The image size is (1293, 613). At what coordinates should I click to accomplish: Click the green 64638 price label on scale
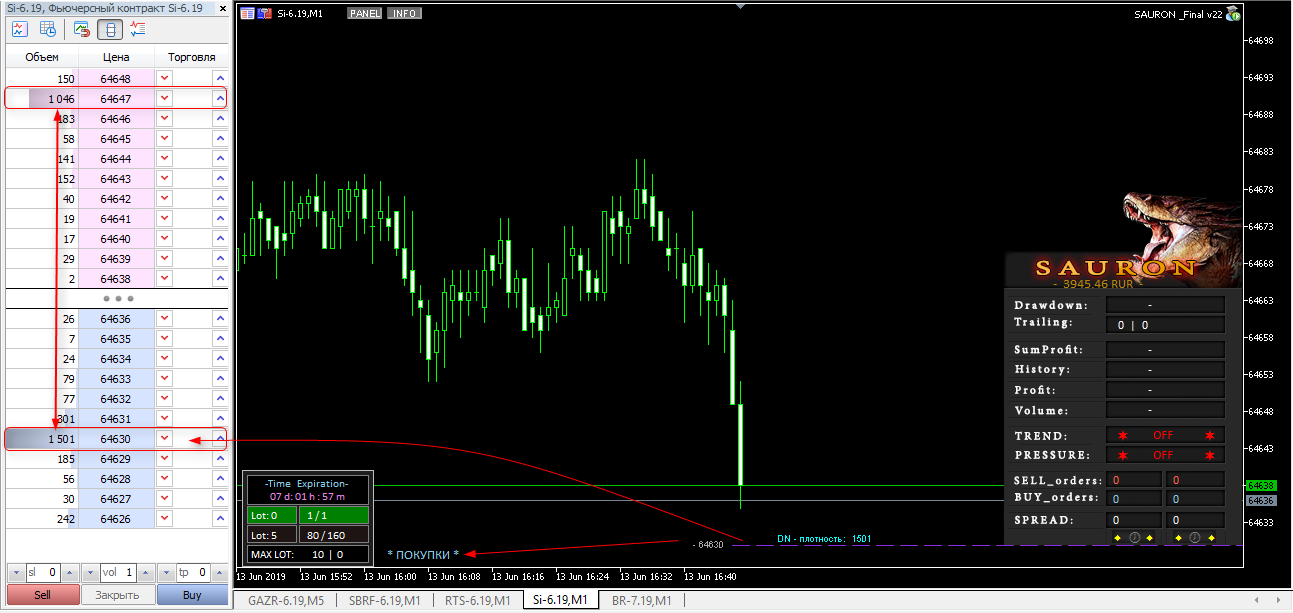(1262, 485)
